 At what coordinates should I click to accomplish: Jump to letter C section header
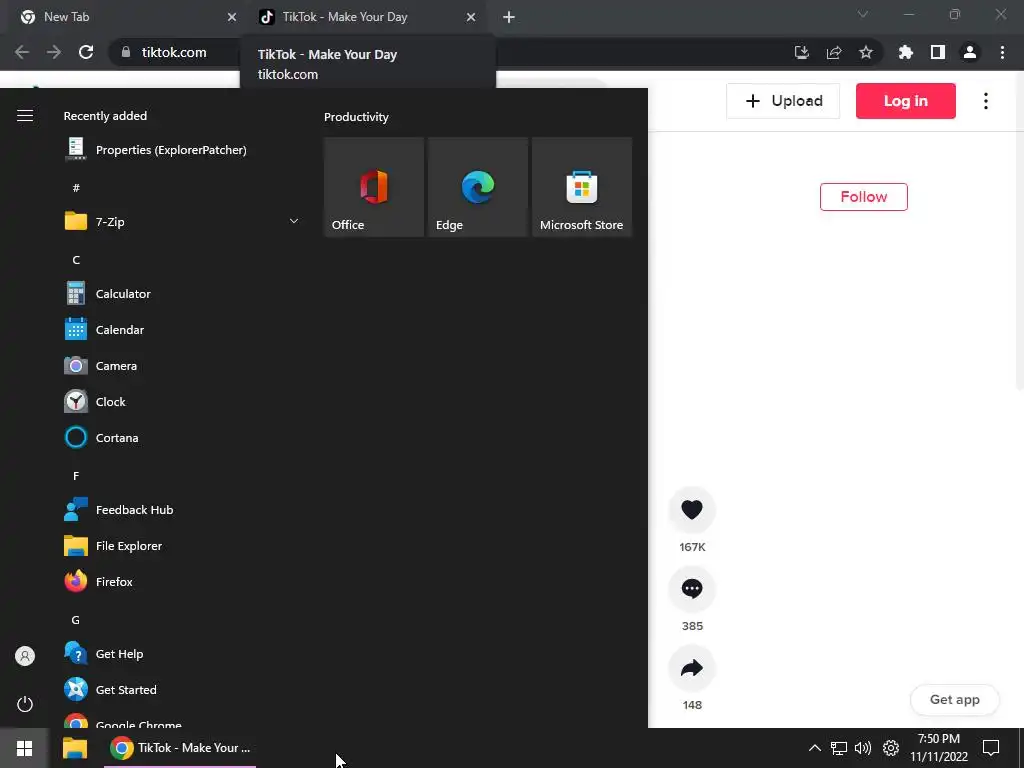(76, 260)
